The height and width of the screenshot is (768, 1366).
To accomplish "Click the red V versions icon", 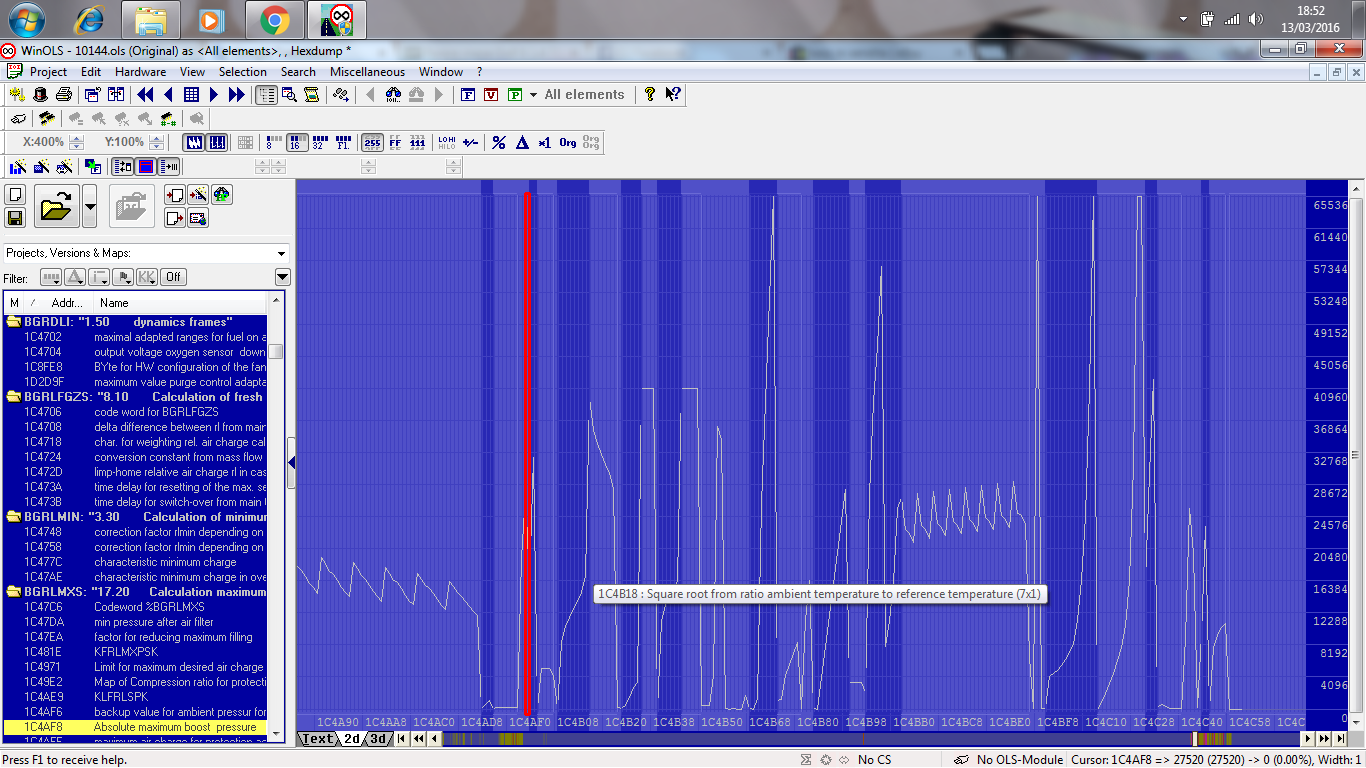I will click(491, 94).
